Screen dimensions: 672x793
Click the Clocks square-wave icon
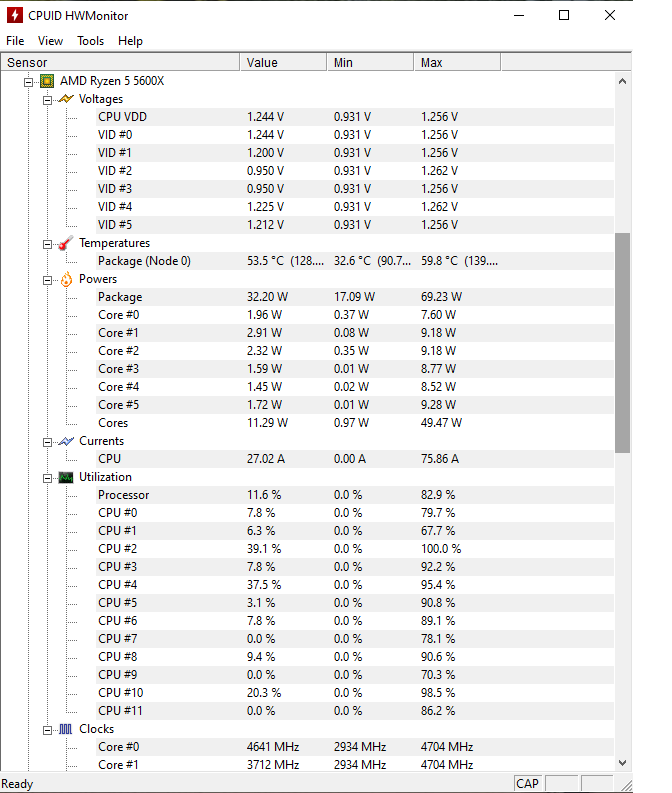click(66, 729)
